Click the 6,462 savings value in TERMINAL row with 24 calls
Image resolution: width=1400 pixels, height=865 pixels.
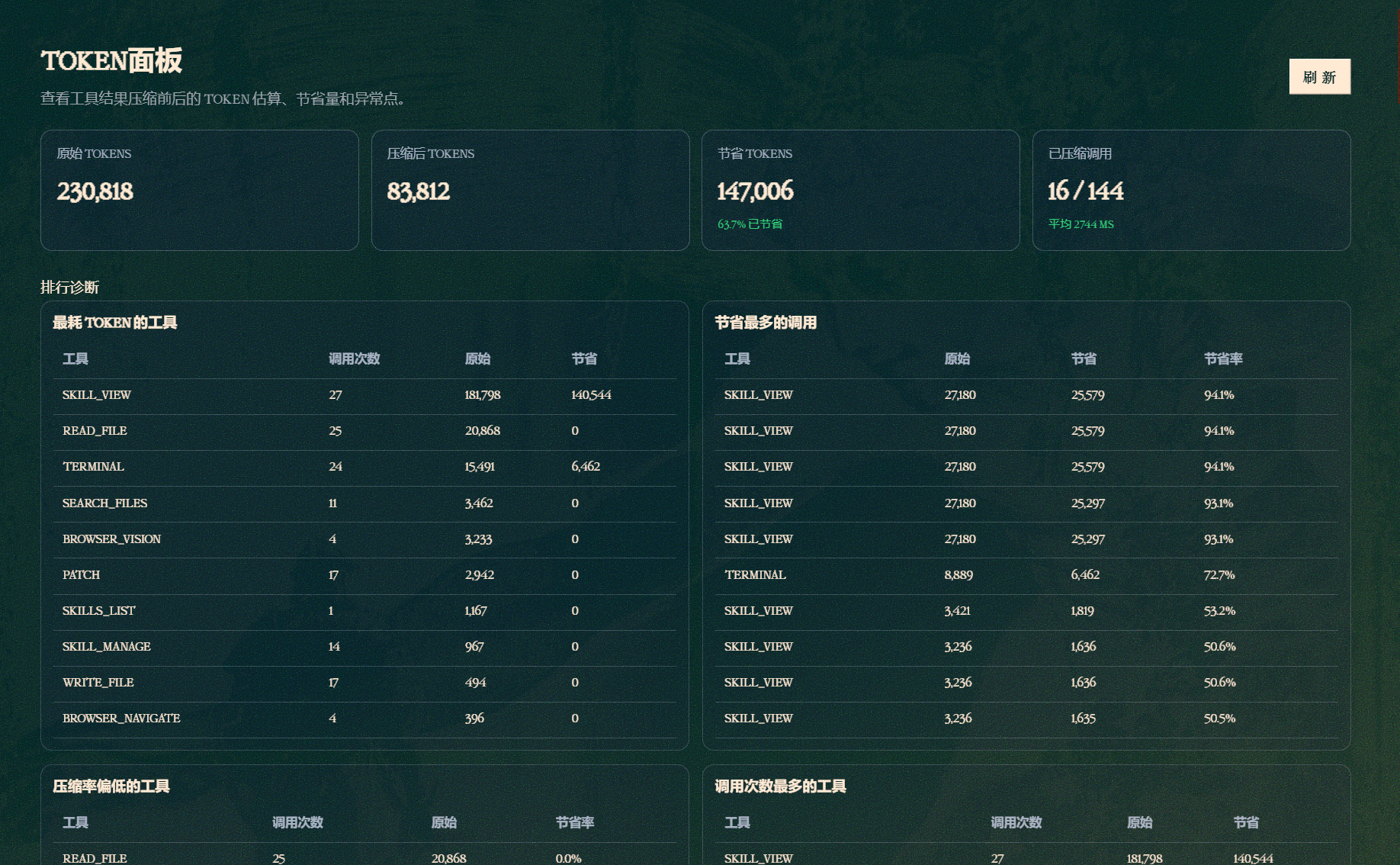[586, 467]
